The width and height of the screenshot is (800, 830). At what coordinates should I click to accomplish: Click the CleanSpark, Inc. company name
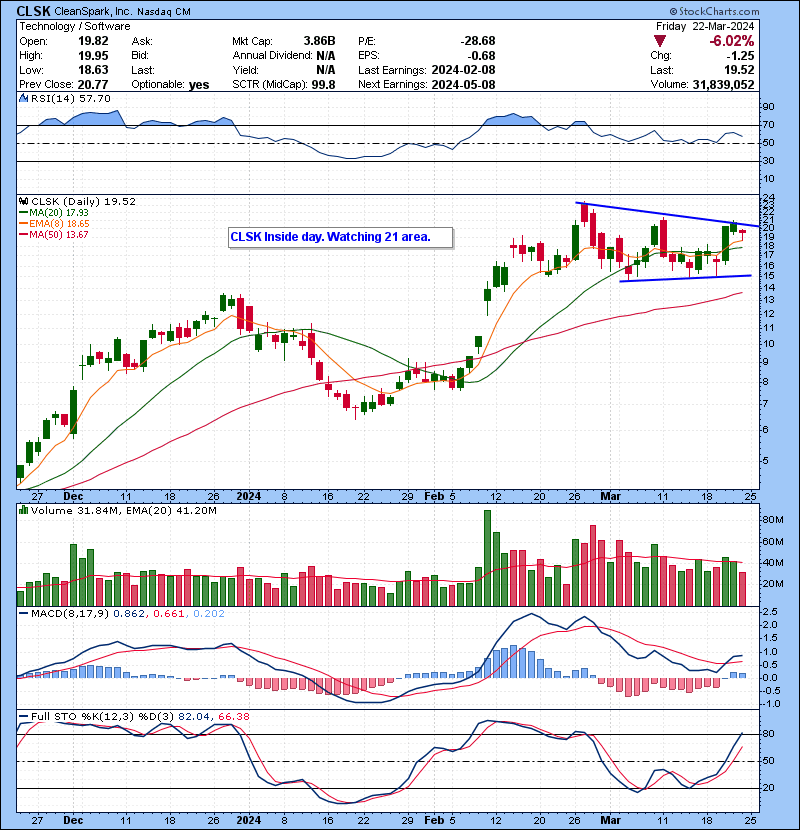click(x=93, y=12)
